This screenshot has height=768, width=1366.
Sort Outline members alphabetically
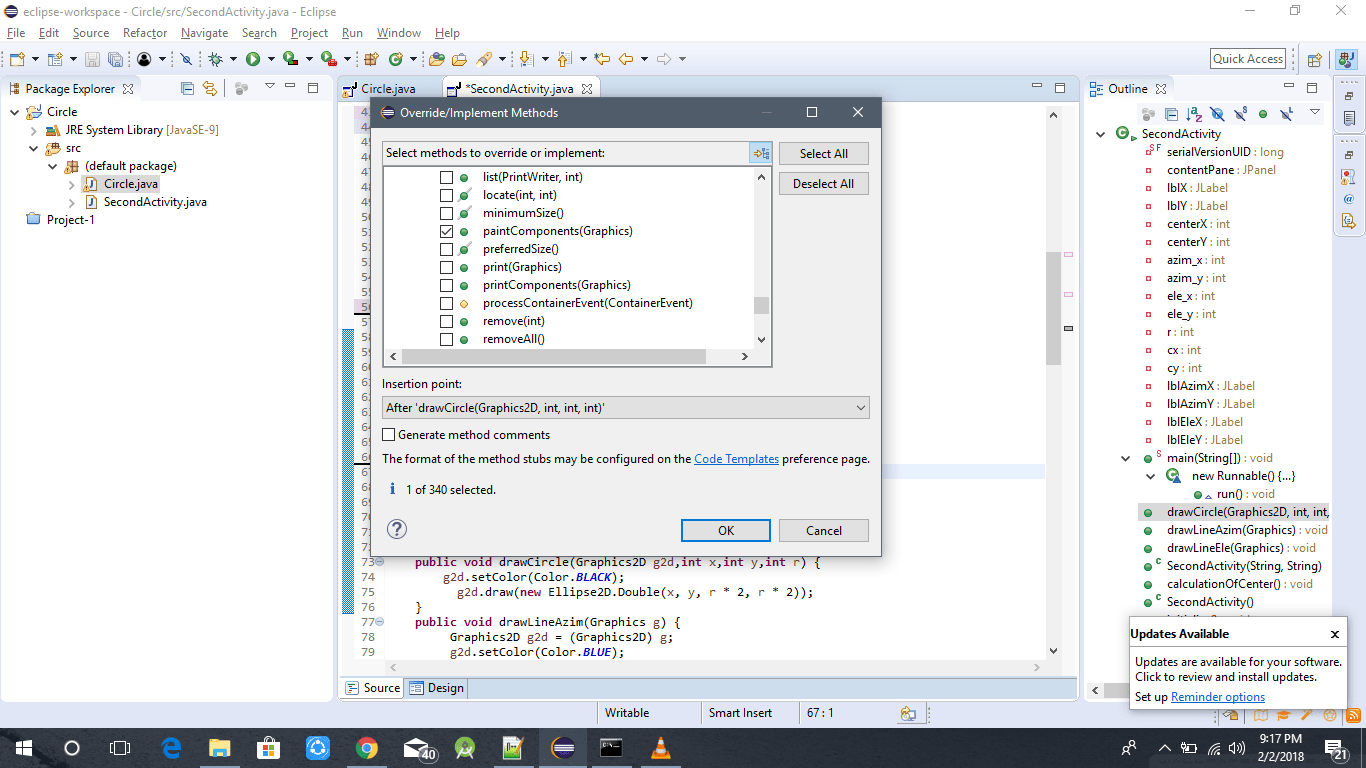(x=1193, y=113)
